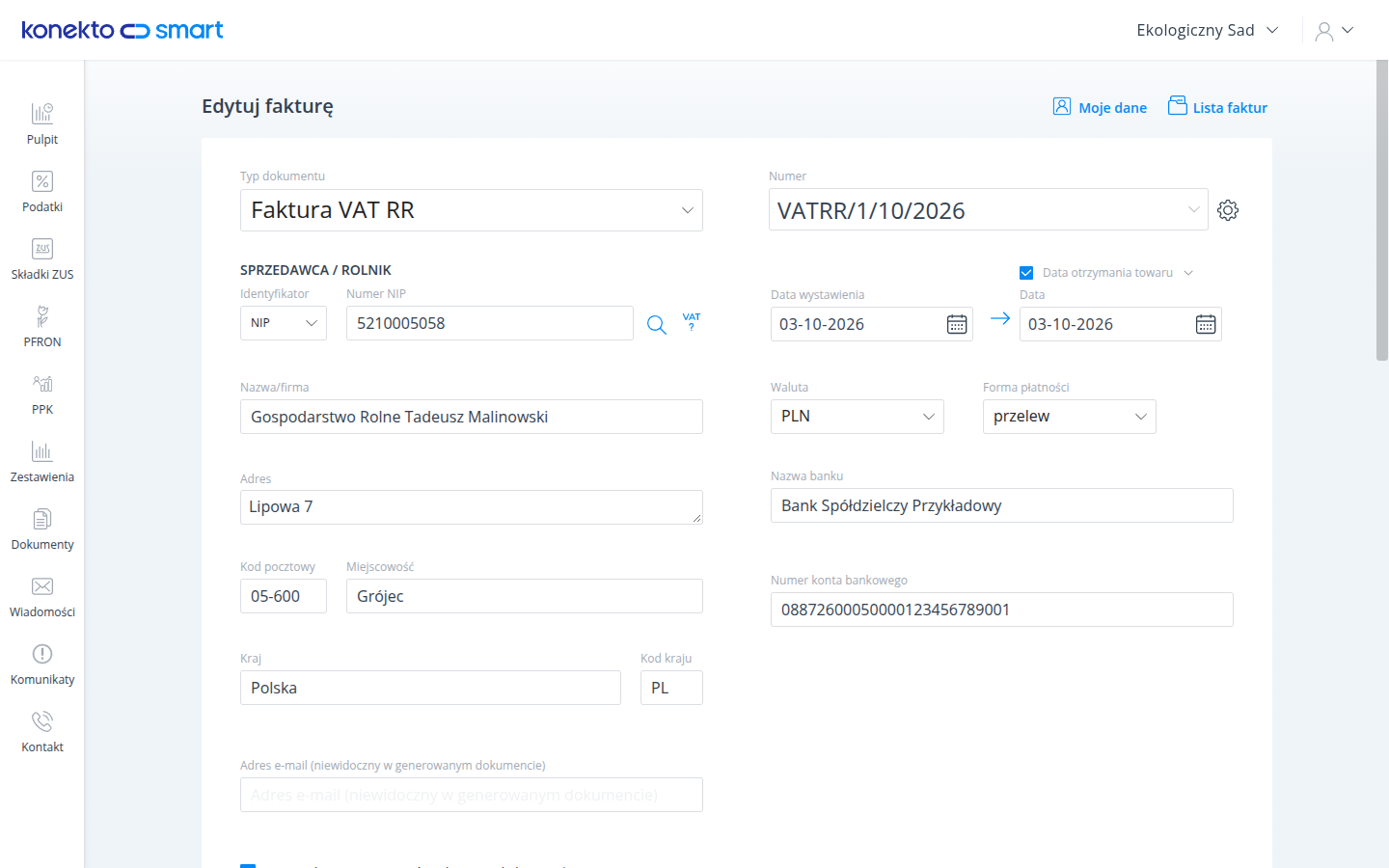Click the konekto smart logo

[123, 30]
